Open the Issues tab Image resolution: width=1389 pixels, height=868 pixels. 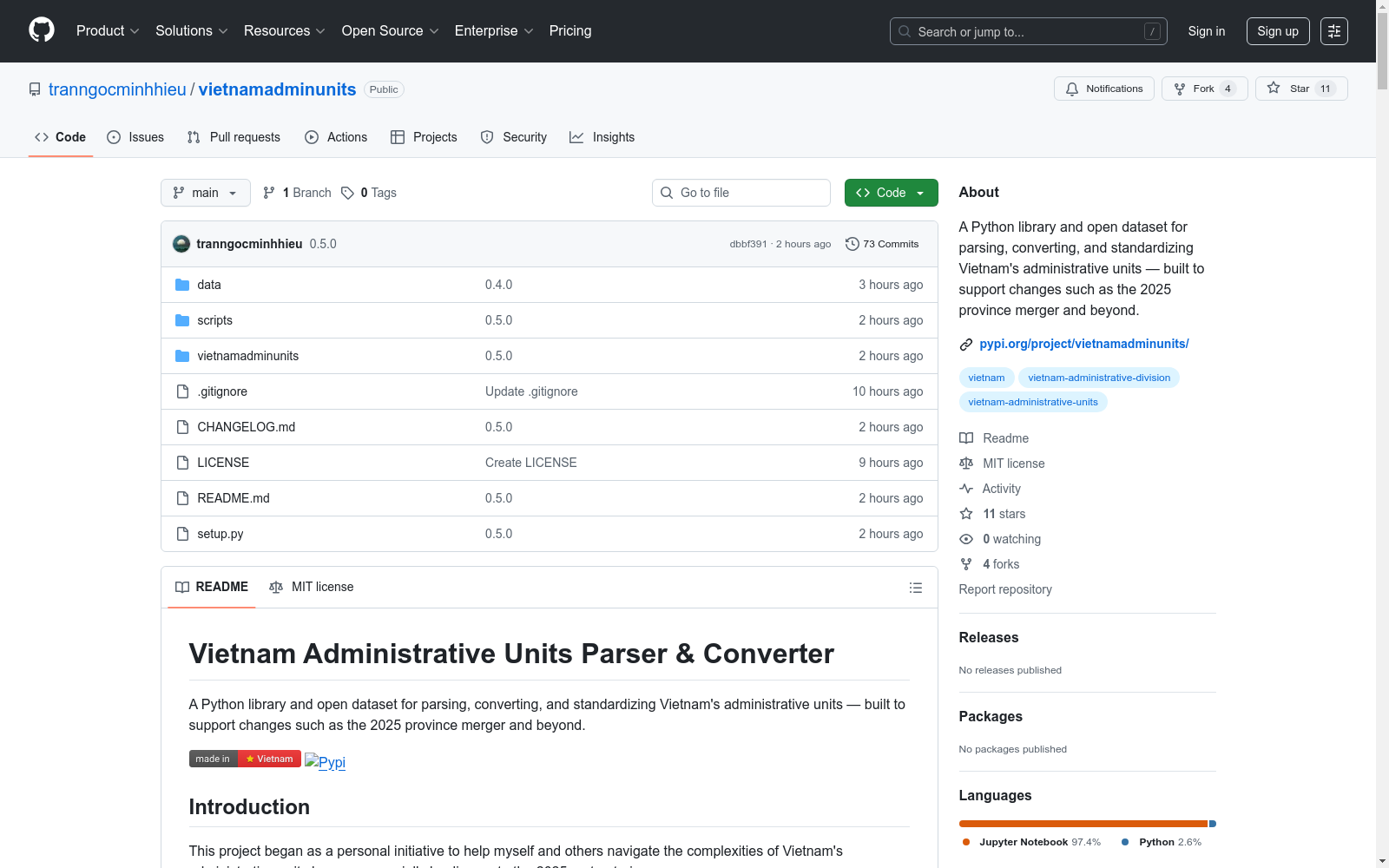(x=135, y=137)
